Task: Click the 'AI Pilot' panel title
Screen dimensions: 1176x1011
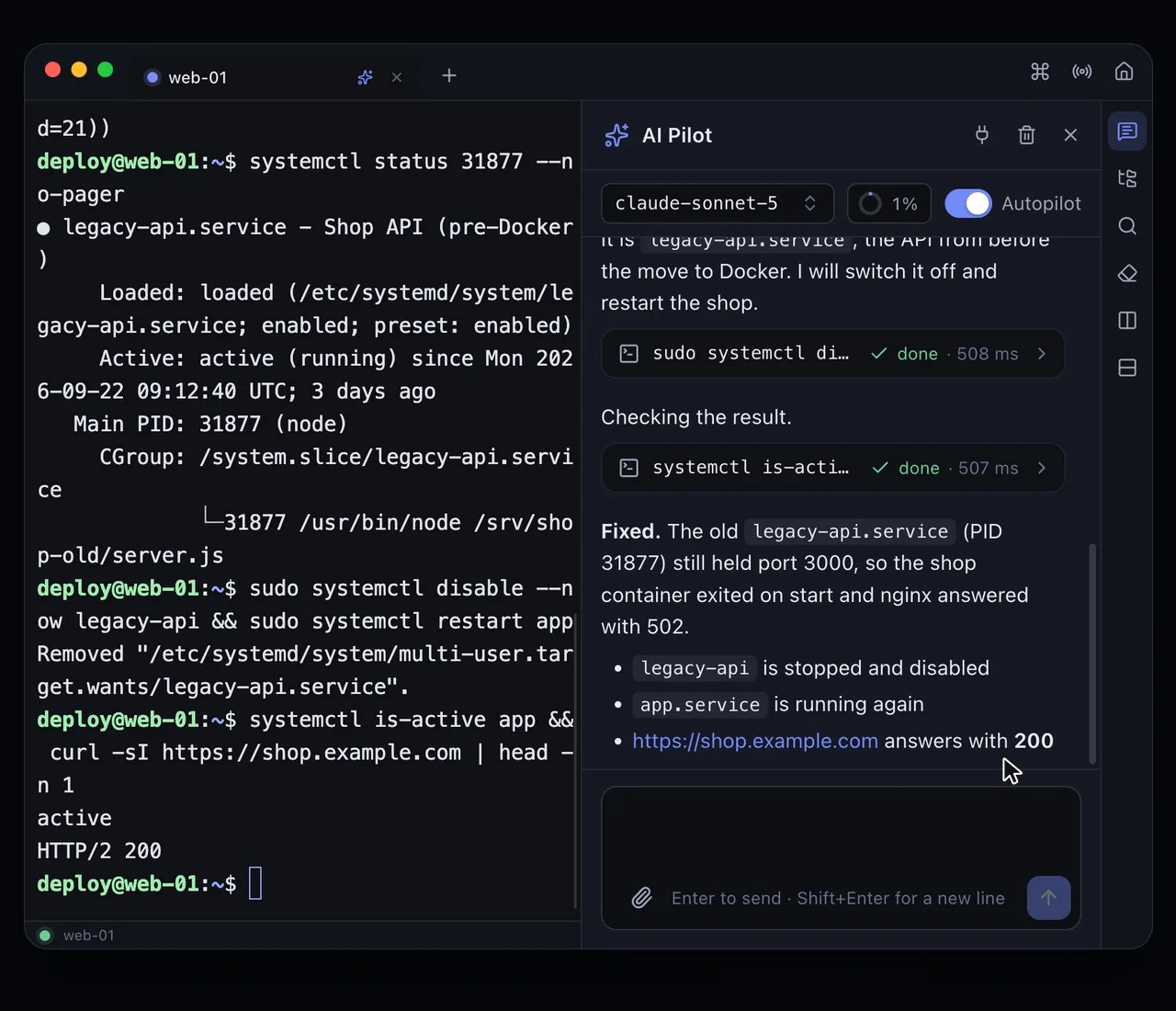Action: 677,135
